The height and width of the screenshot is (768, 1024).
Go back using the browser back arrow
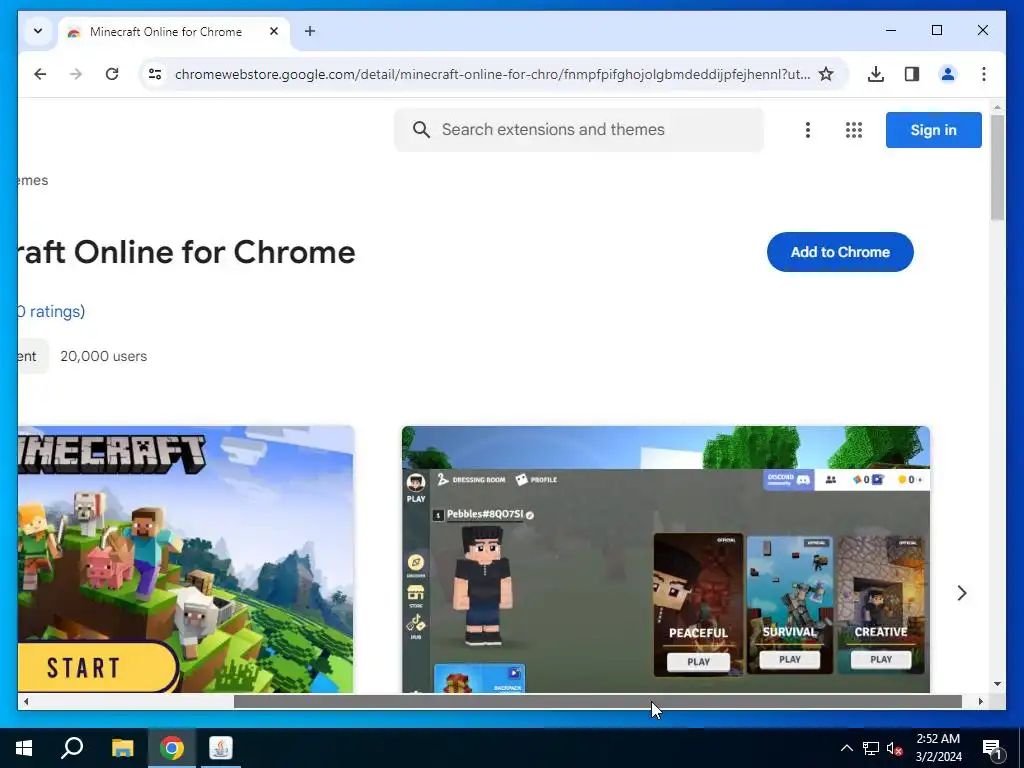click(x=40, y=74)
